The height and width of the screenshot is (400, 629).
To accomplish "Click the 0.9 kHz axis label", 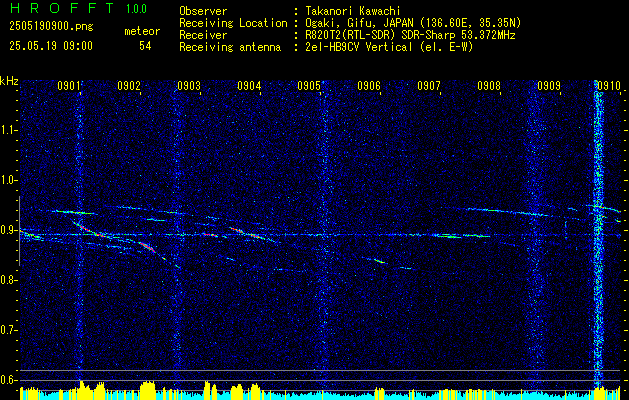I will [8, 230].
